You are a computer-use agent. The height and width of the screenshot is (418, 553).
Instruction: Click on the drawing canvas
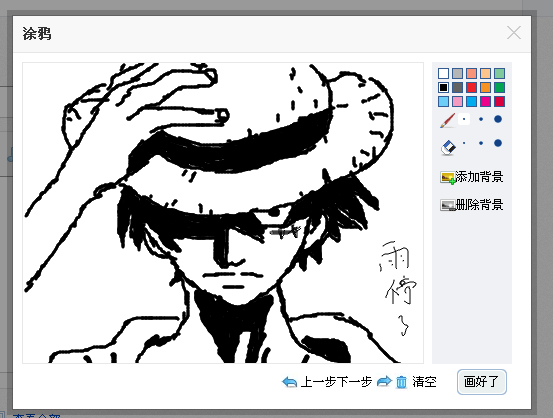pyautogui.click(x=223, y=213)
